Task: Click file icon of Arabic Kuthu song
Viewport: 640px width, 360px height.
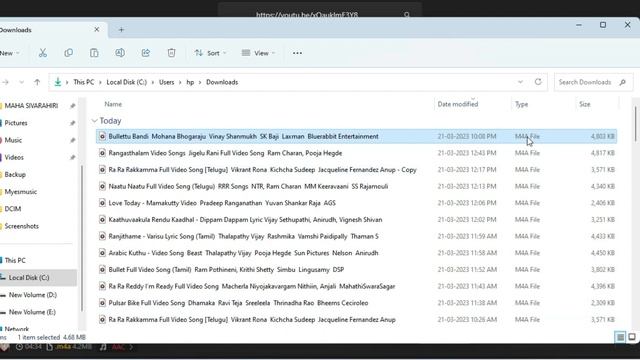Action: coord(102,253)
